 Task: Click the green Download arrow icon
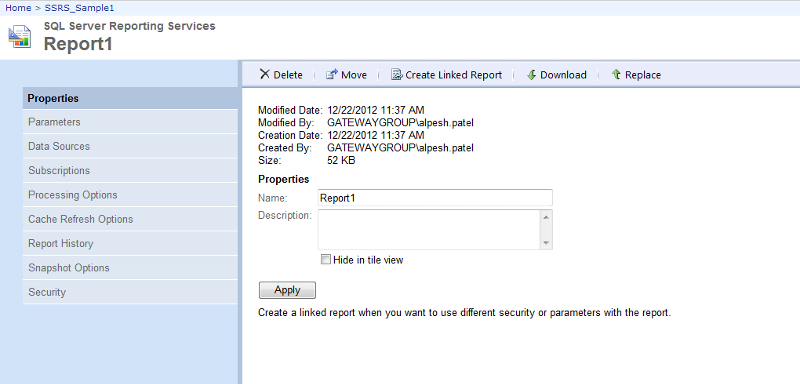point(532,74)
